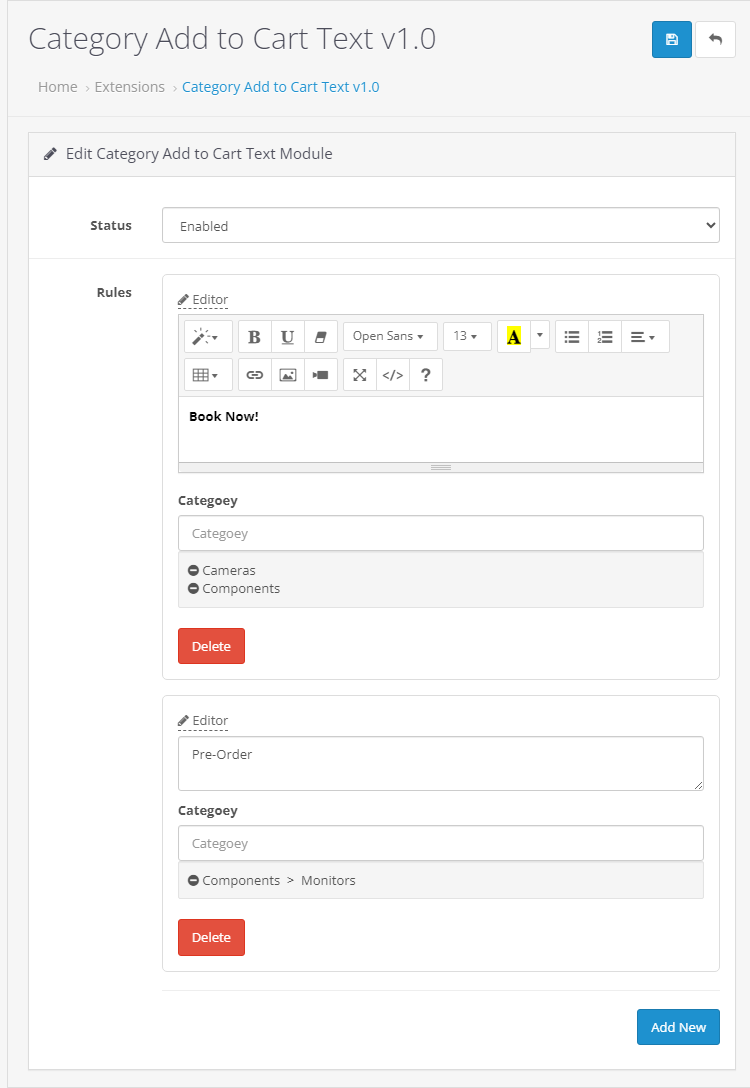This screenshot has height=1088, width=750.
Task: Open the Status dropdown set to Enabled
Action: (440, 225)
